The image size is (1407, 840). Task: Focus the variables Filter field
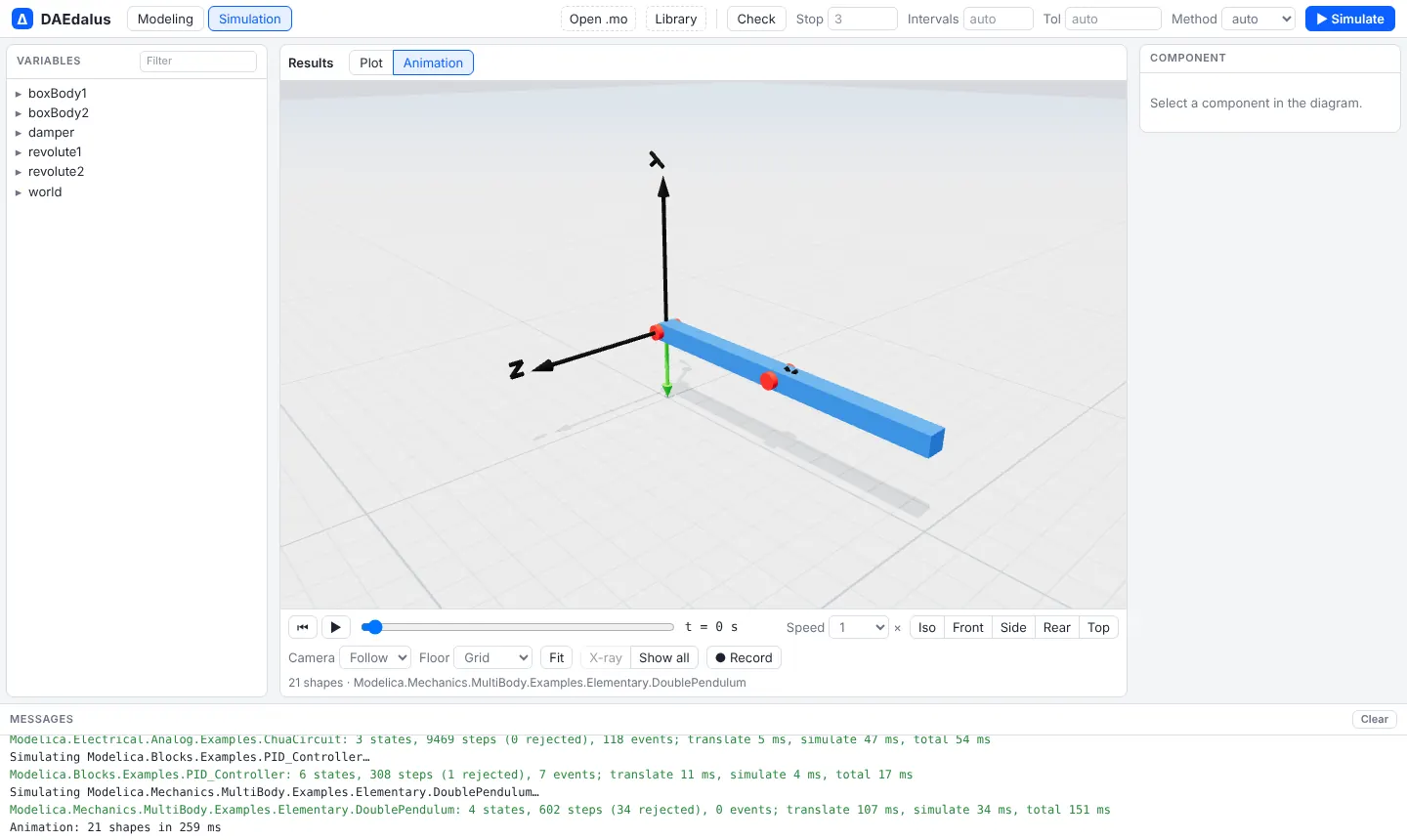(x=198, y=61)
